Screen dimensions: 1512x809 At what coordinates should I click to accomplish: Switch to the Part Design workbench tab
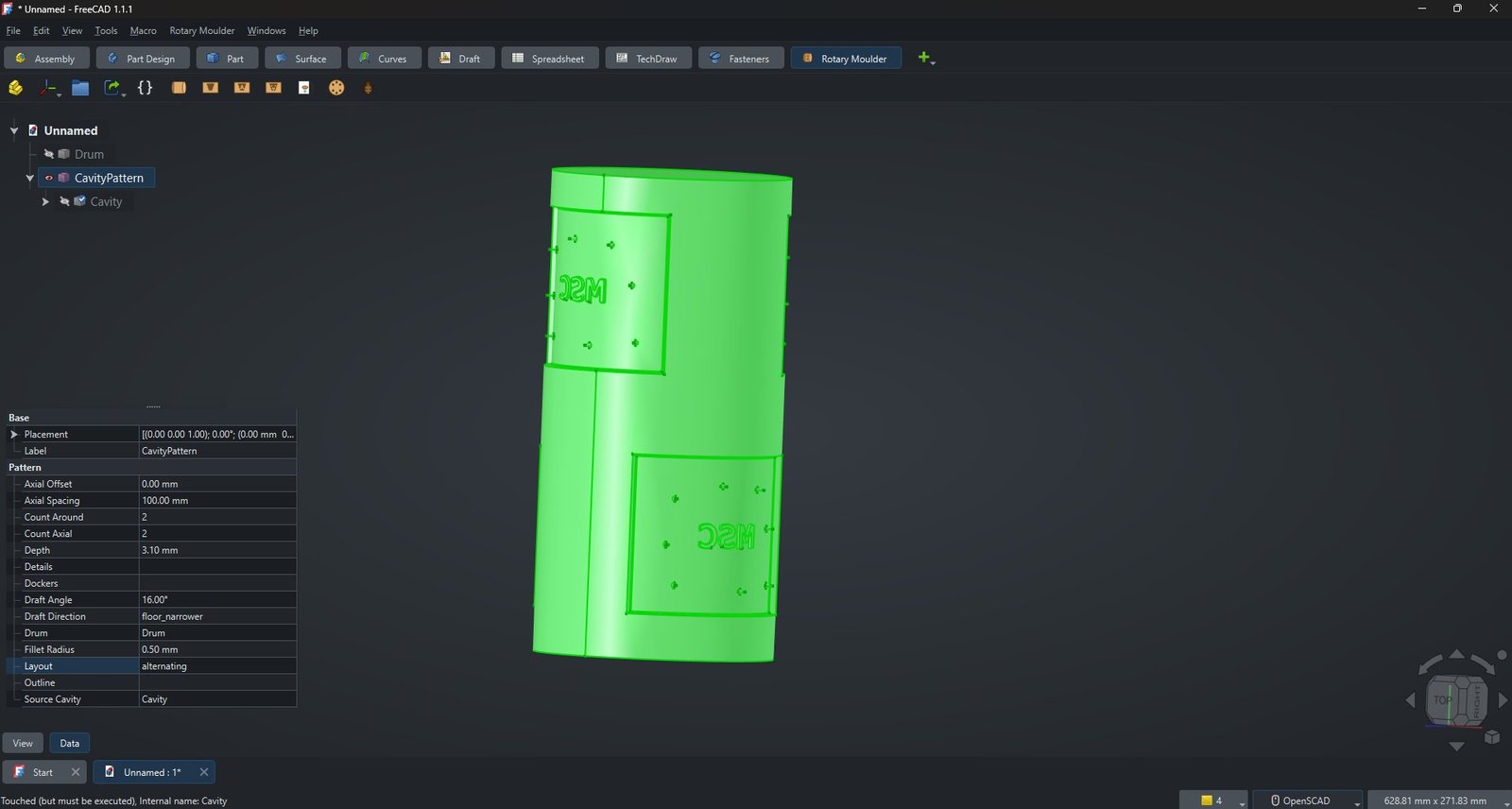click(143, 59)
